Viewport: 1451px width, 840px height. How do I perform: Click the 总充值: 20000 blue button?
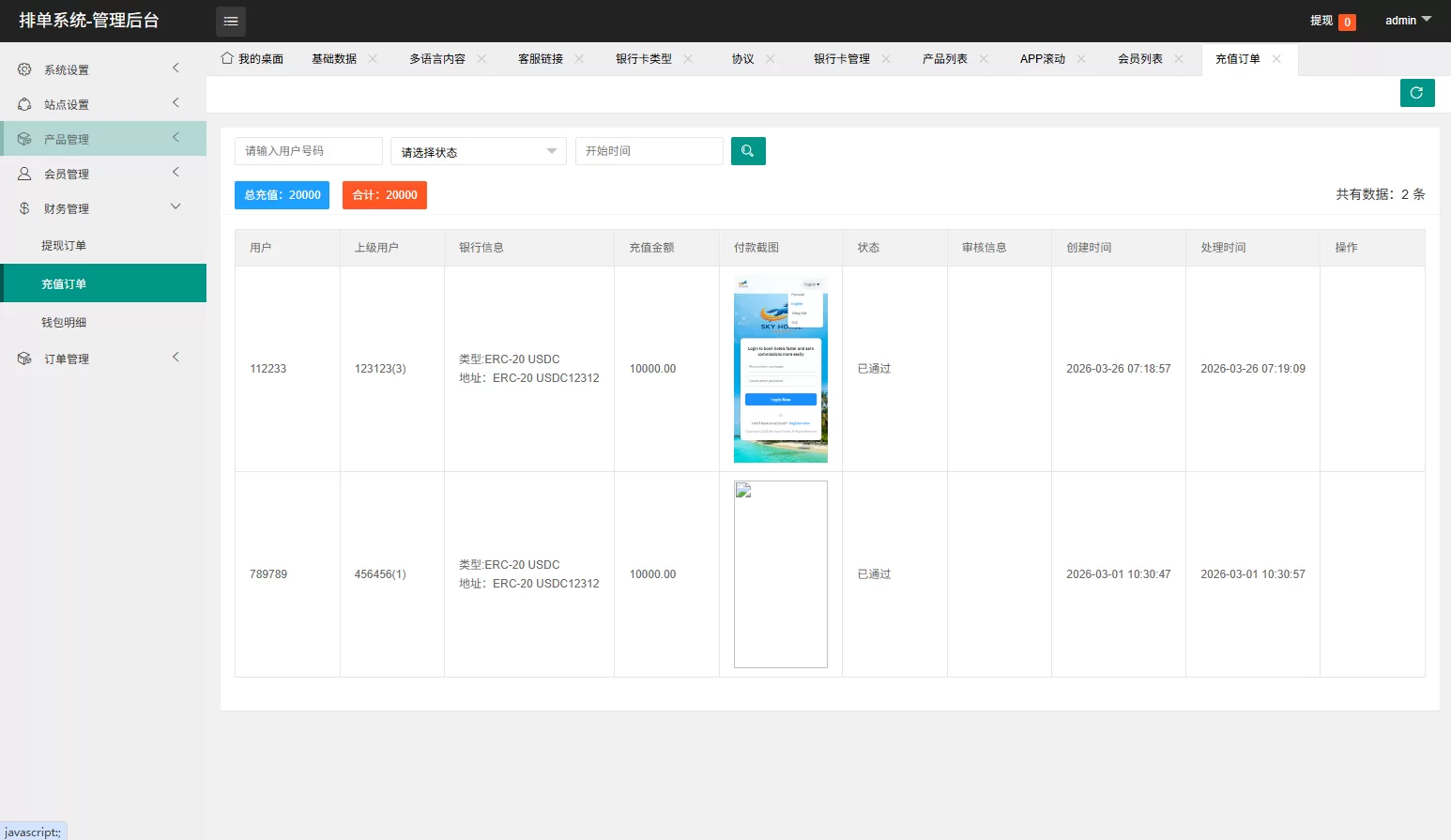[x=282, y=195]
